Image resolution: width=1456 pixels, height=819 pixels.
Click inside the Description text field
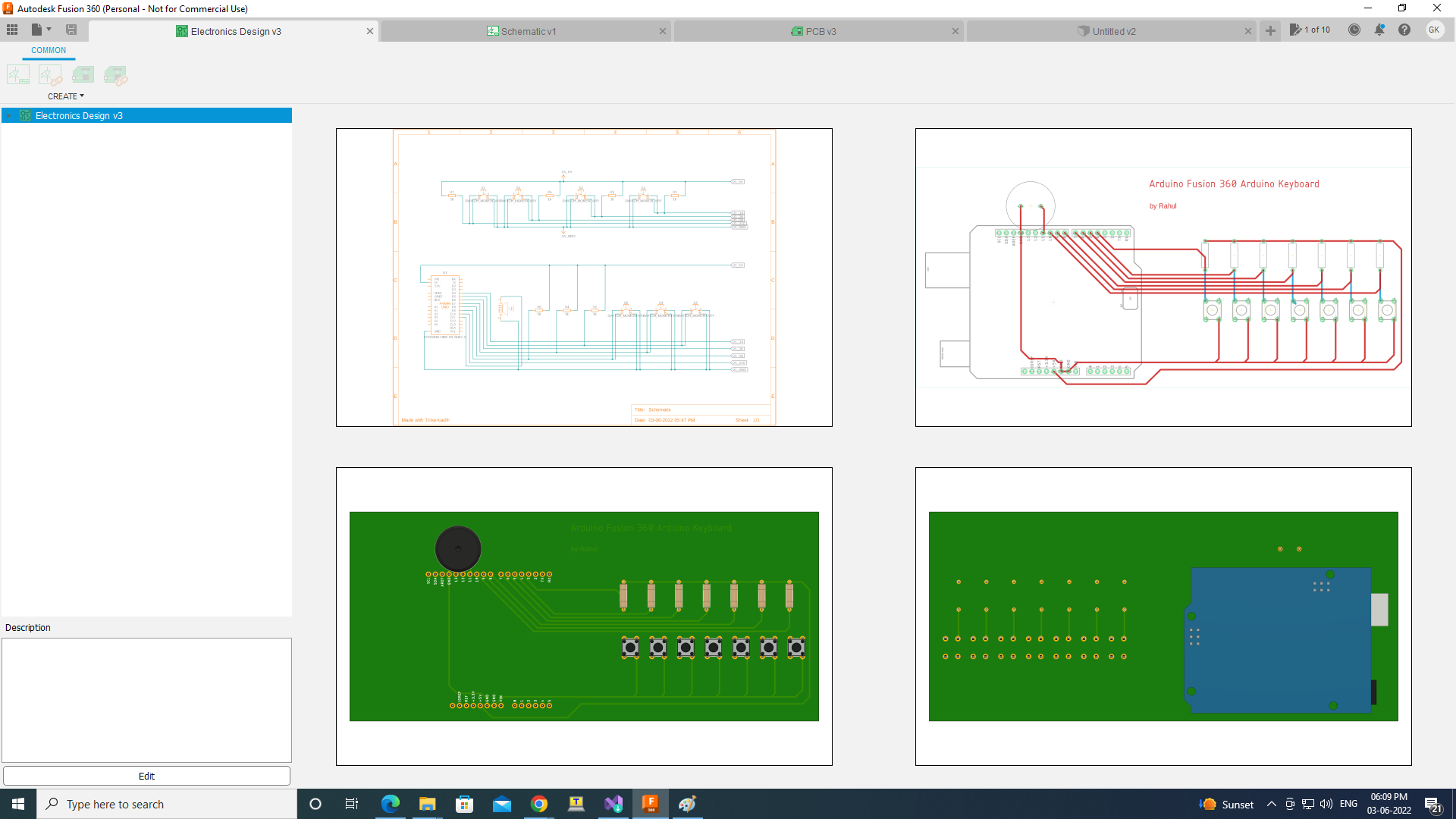click(x=146, y=699)
